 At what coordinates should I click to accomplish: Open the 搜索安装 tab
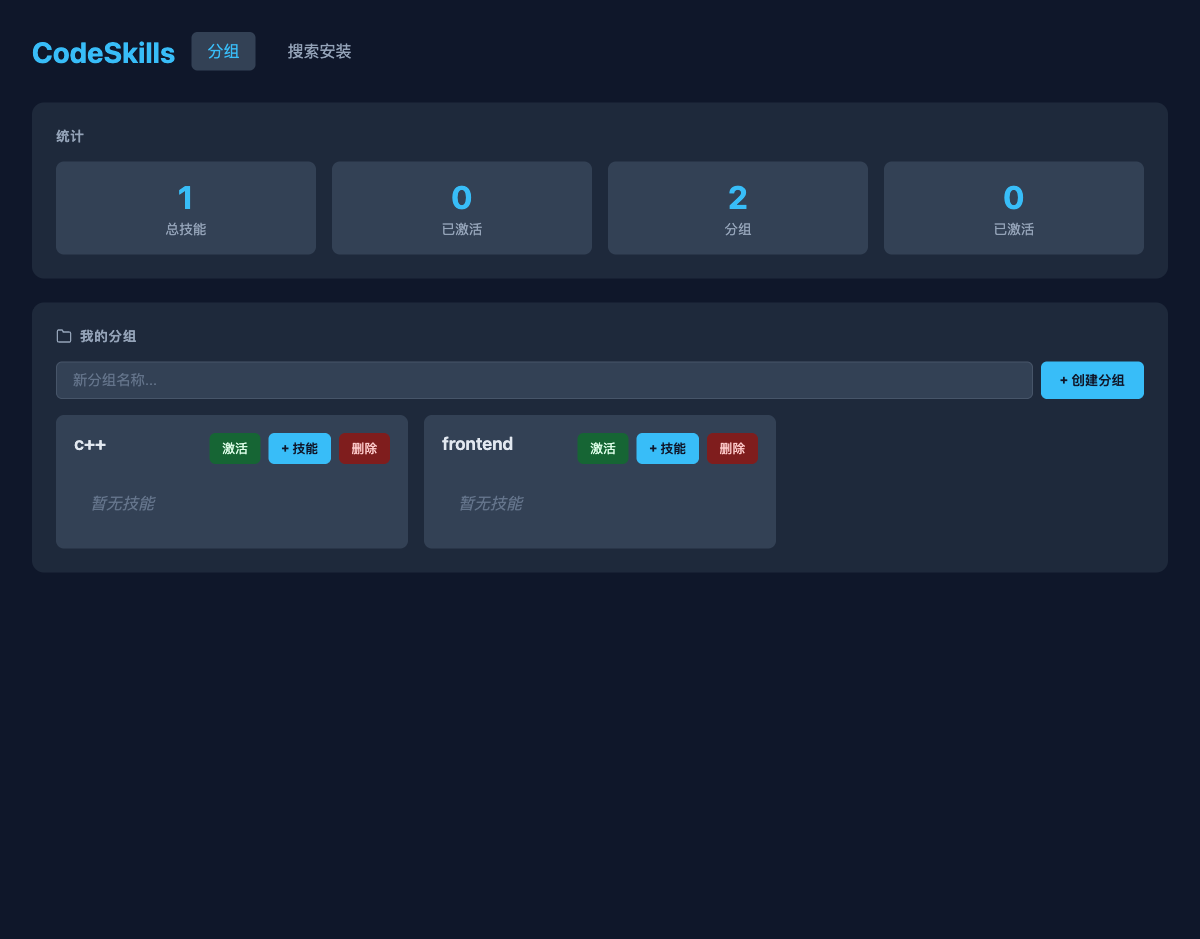coord(319,51)
